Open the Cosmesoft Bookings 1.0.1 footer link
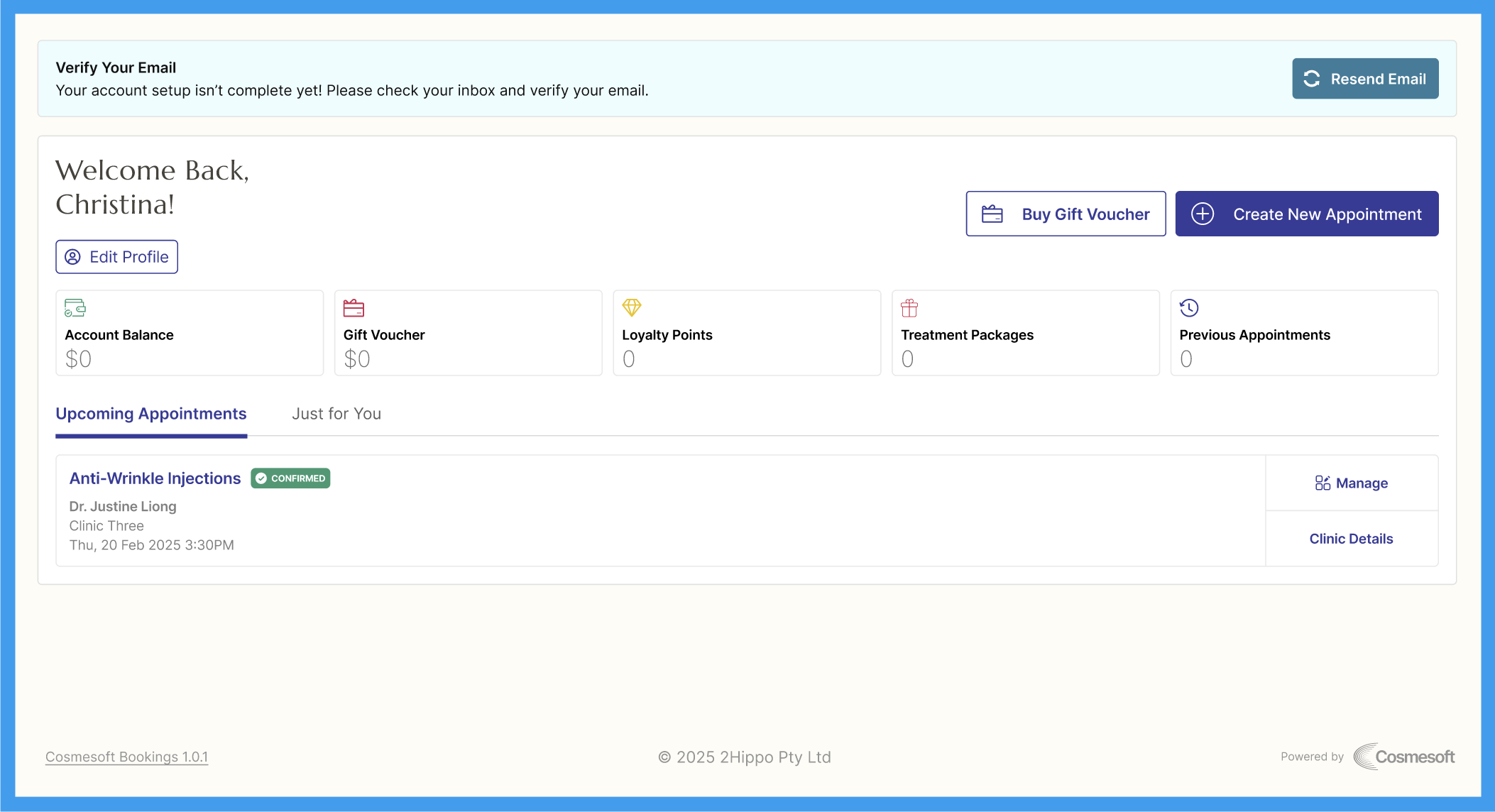1495x812 pixels. pos(126,757)
